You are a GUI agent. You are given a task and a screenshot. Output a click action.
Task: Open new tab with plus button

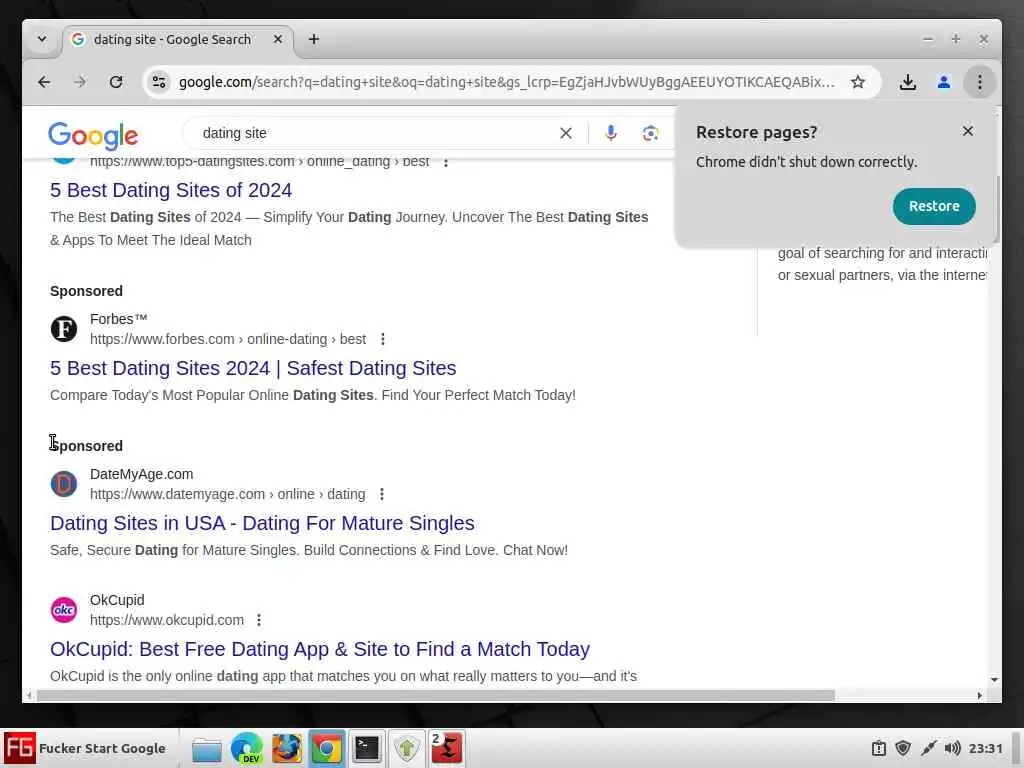(x=314, y=39)
